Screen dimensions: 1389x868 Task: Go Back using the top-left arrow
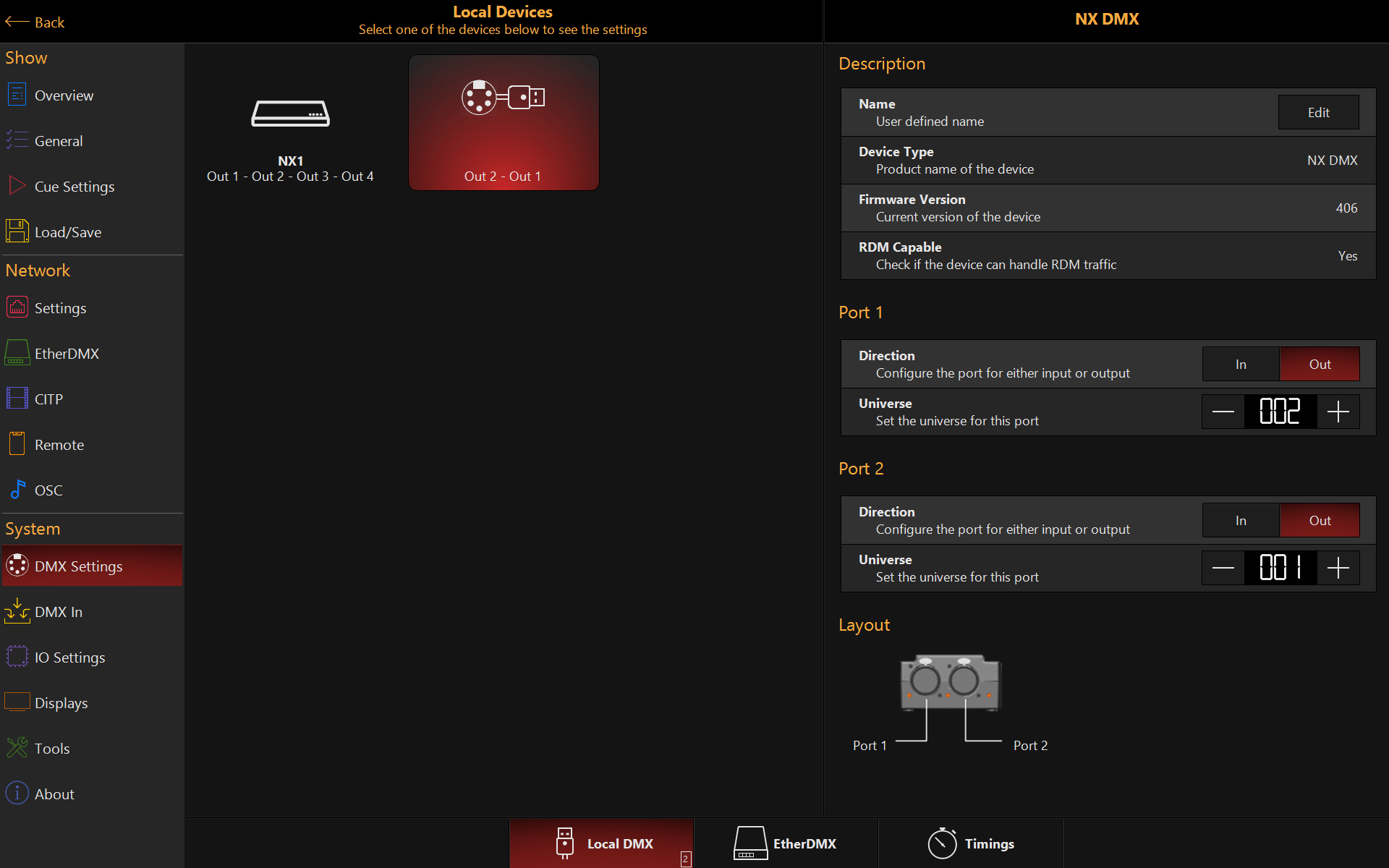click(35, 22)
